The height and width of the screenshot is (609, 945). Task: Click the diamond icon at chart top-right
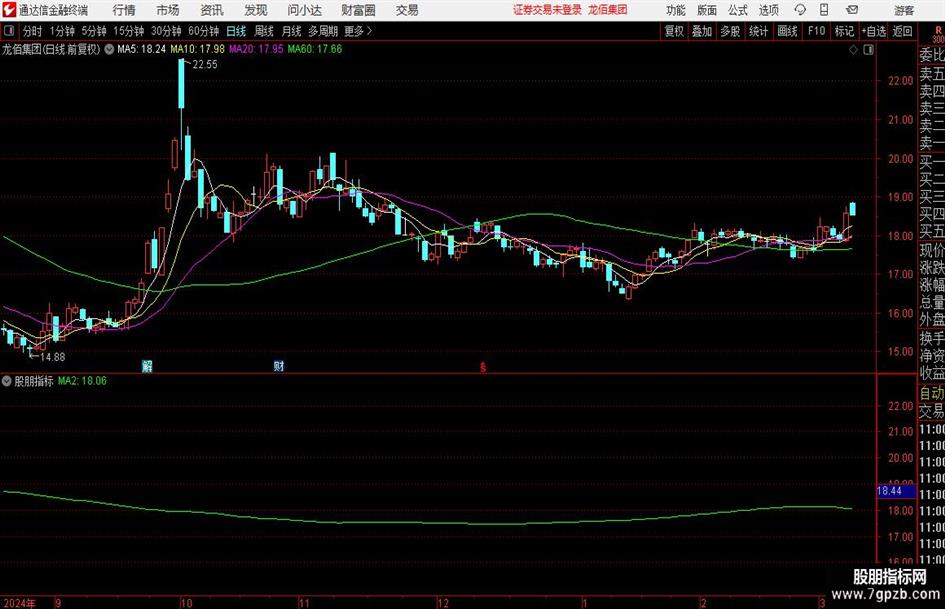853,50
